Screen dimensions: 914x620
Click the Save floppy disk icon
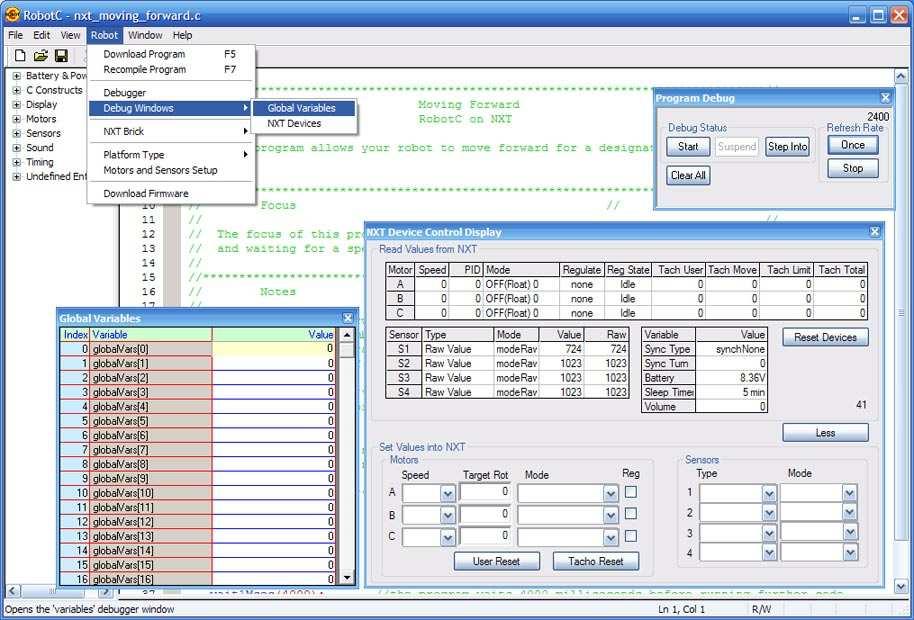pyautogui.click(x=61, y=56)
